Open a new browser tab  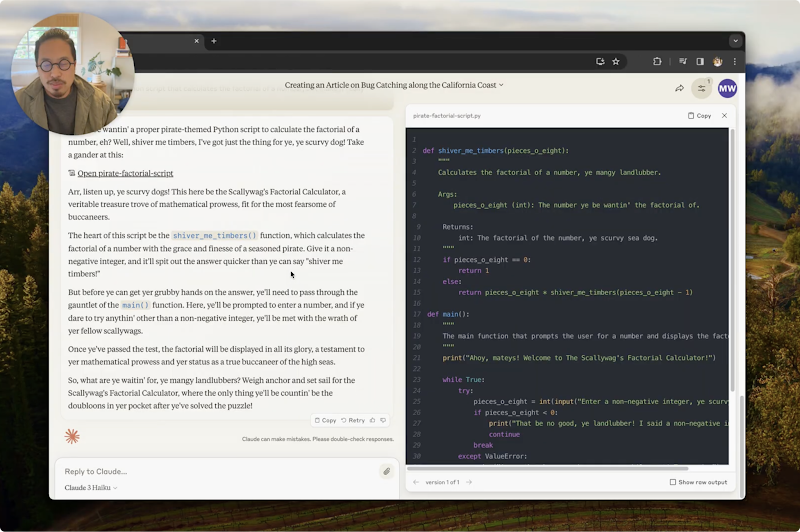coord(214,41)
